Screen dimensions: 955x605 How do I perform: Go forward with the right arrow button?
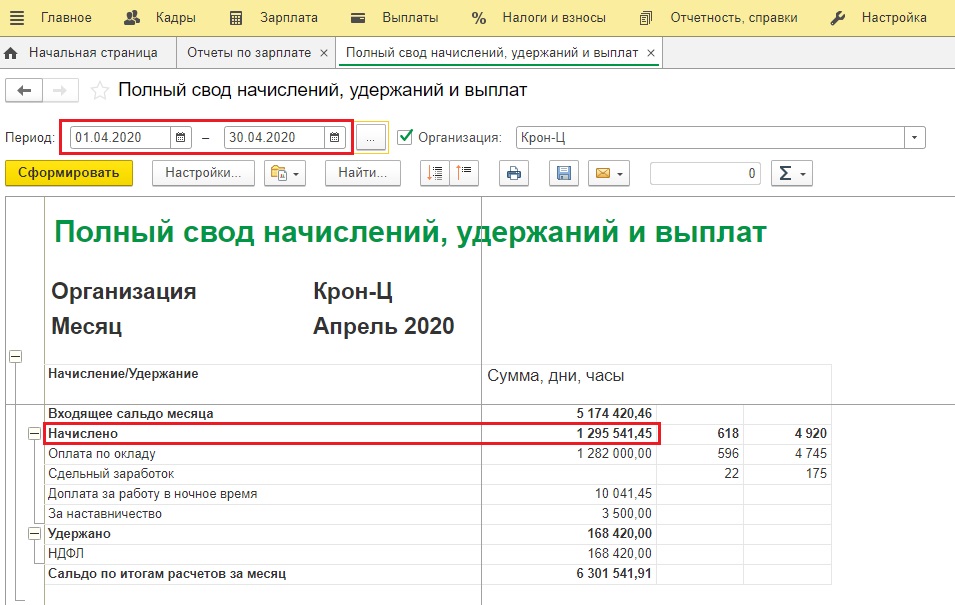point(60,91)
